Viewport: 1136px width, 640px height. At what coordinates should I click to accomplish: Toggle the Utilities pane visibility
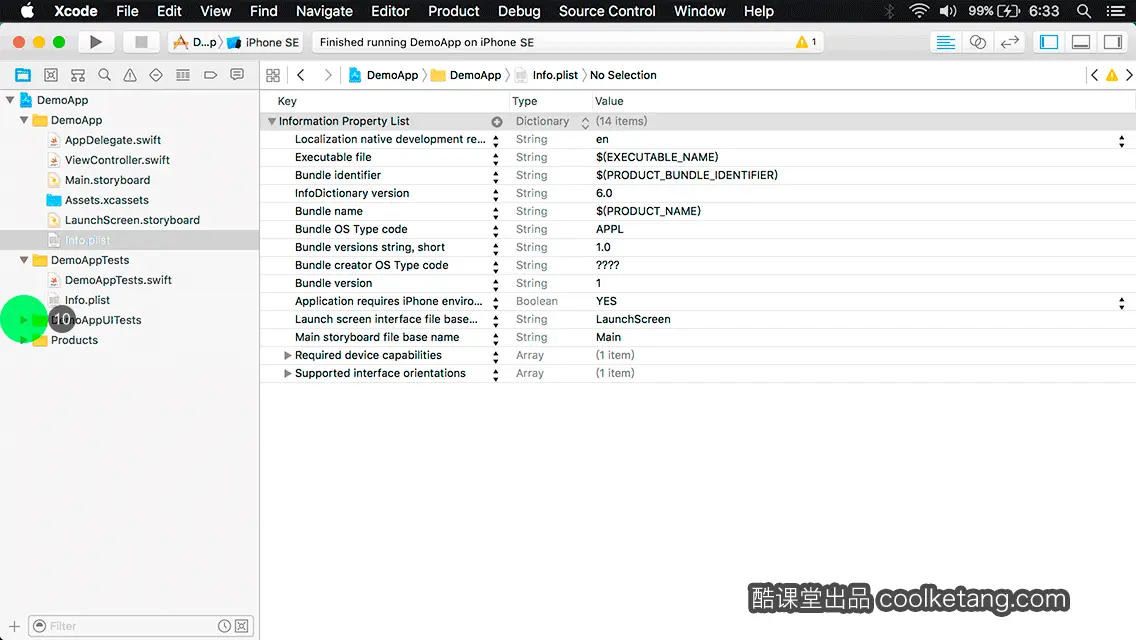tap(1113, 42)
